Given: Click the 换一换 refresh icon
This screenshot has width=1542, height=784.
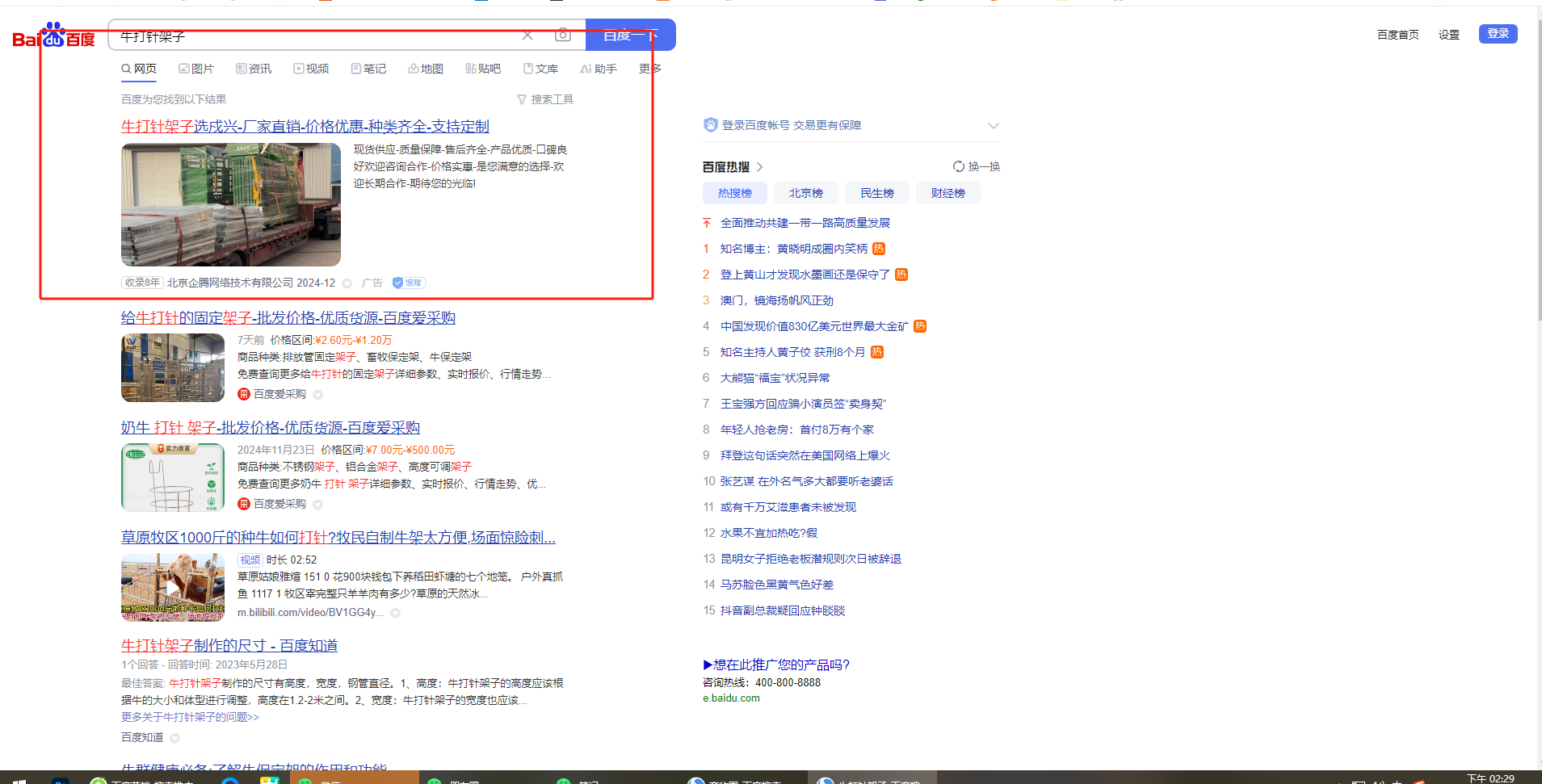Looking at the screenshot, I should [959, 166].
